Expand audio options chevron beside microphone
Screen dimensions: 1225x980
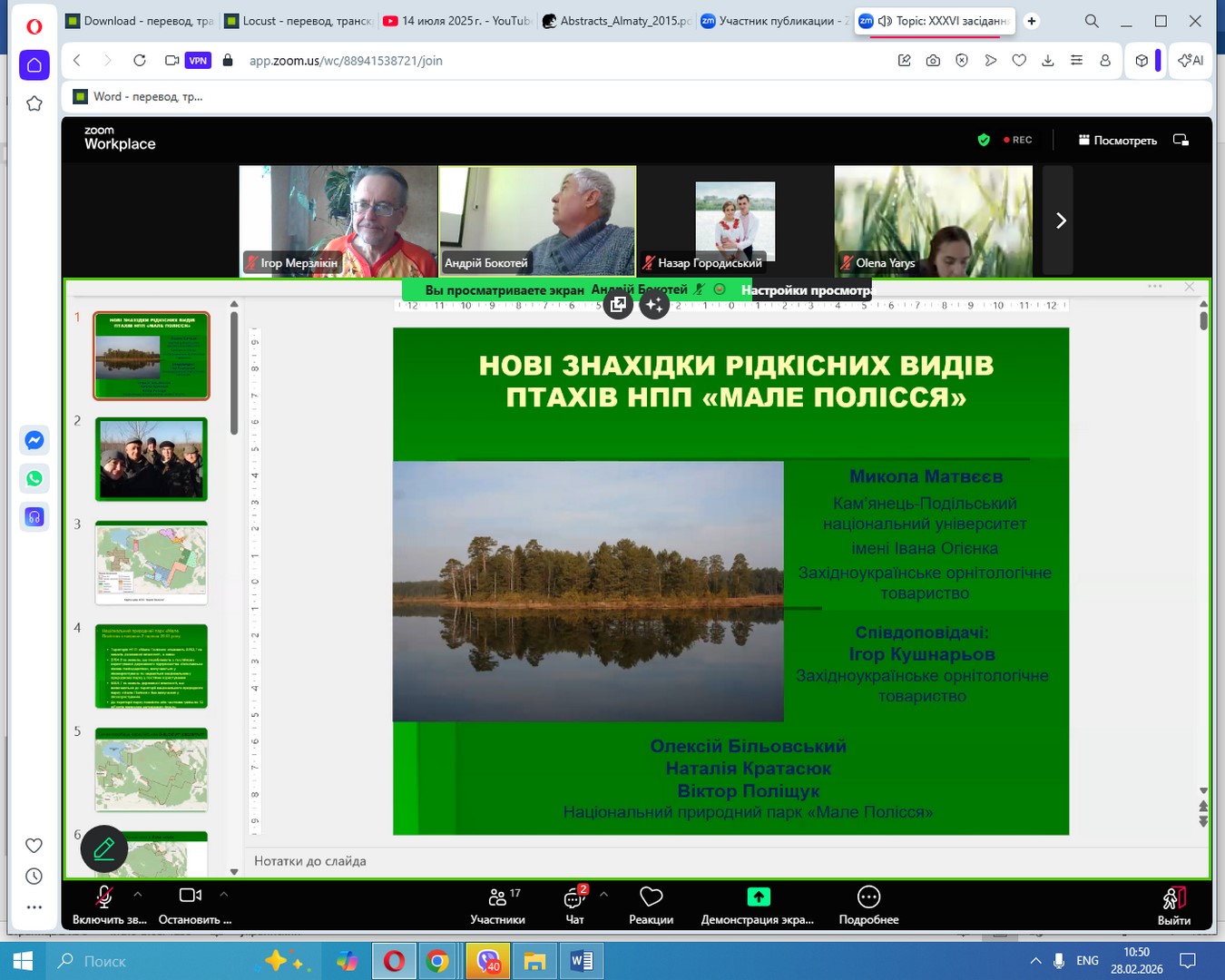tap(138, 895)
